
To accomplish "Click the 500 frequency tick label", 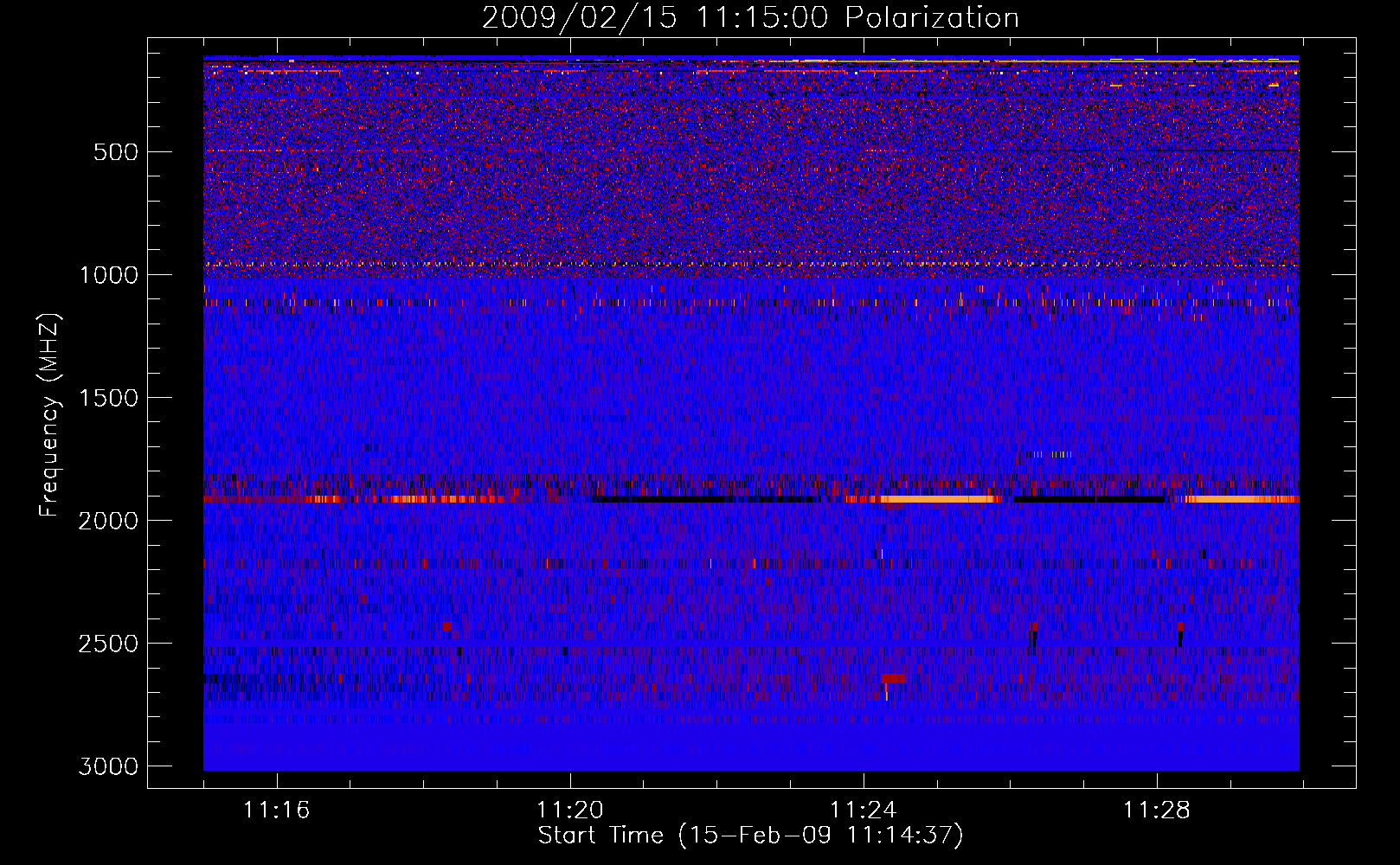I will pos(116,152).
